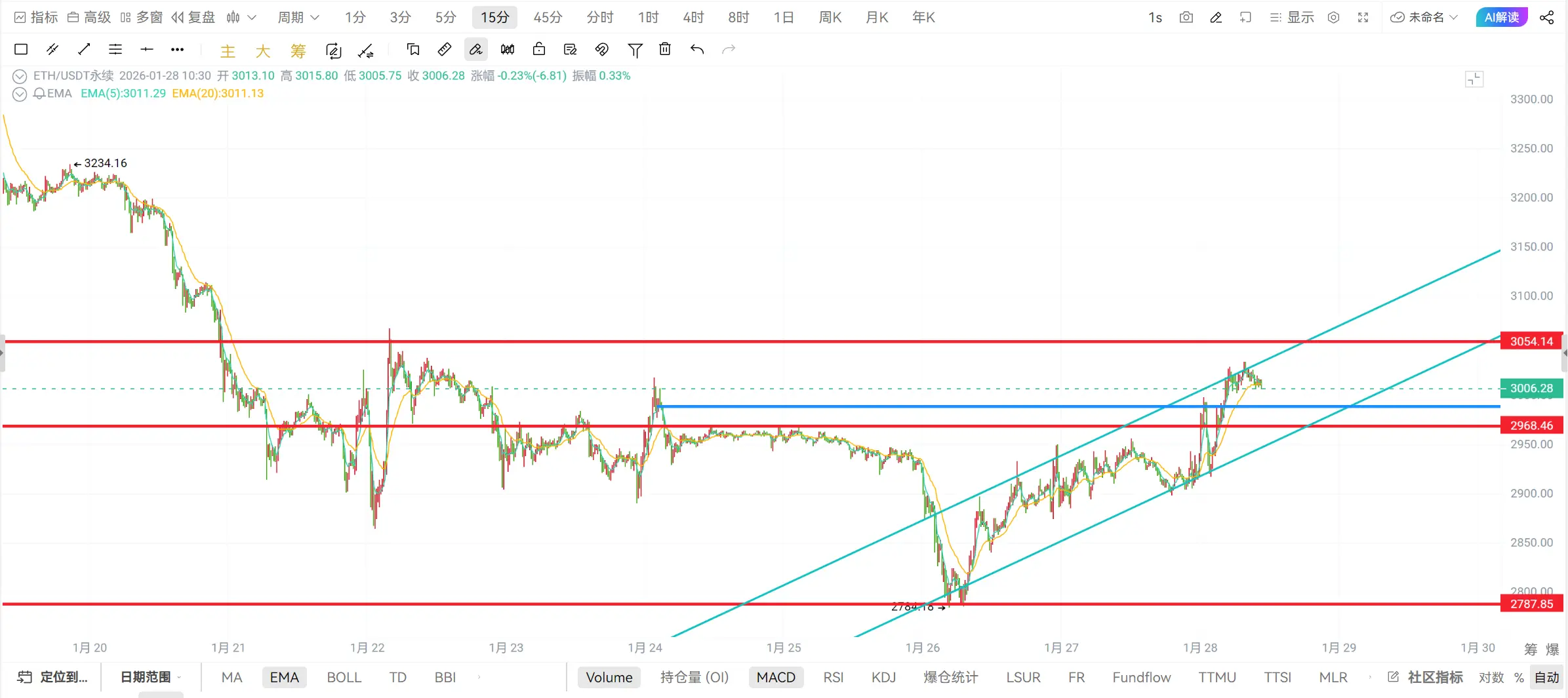Click the 爆 liquidation button beside time axis

coord(1552,649)
